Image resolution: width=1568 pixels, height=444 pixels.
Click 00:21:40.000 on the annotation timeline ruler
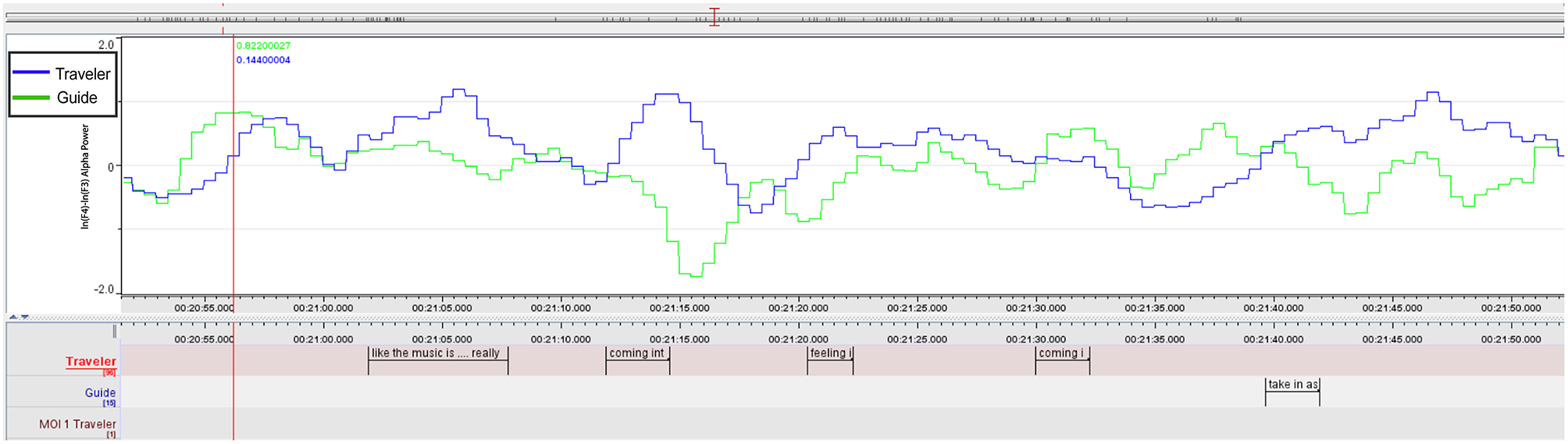pos(1274,339)
